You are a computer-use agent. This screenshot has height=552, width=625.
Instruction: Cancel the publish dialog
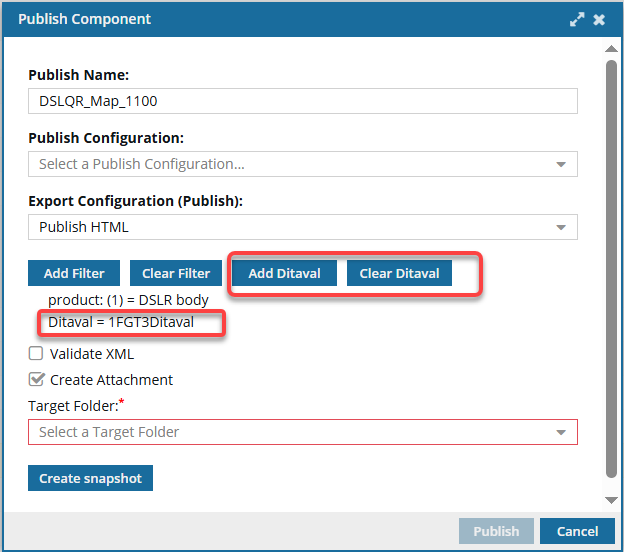point(577,531)
